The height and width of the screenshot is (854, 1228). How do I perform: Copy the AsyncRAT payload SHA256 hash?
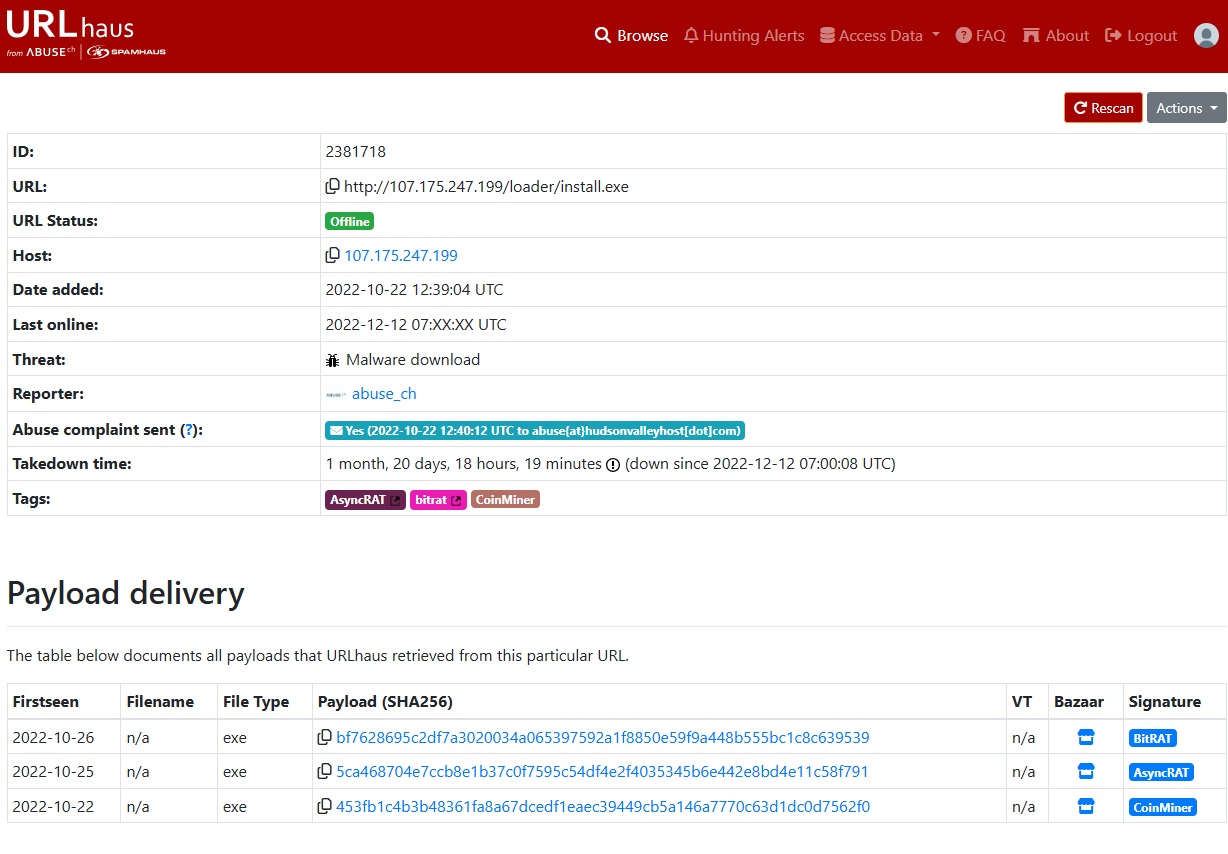325,772
